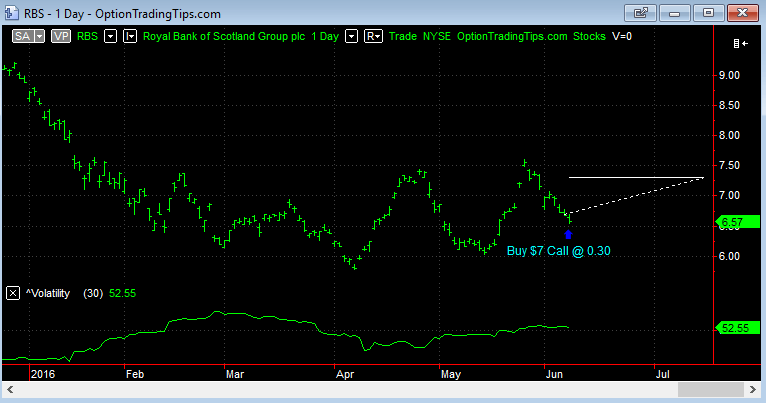Click the 9.00 price axis label
Viewport: 766px width, 403px height.
click(x=729, y=75)
